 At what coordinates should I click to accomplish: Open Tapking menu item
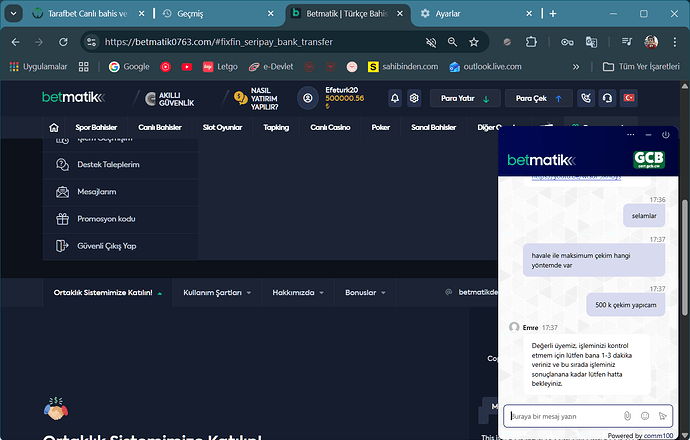click(x=276, y=128)
